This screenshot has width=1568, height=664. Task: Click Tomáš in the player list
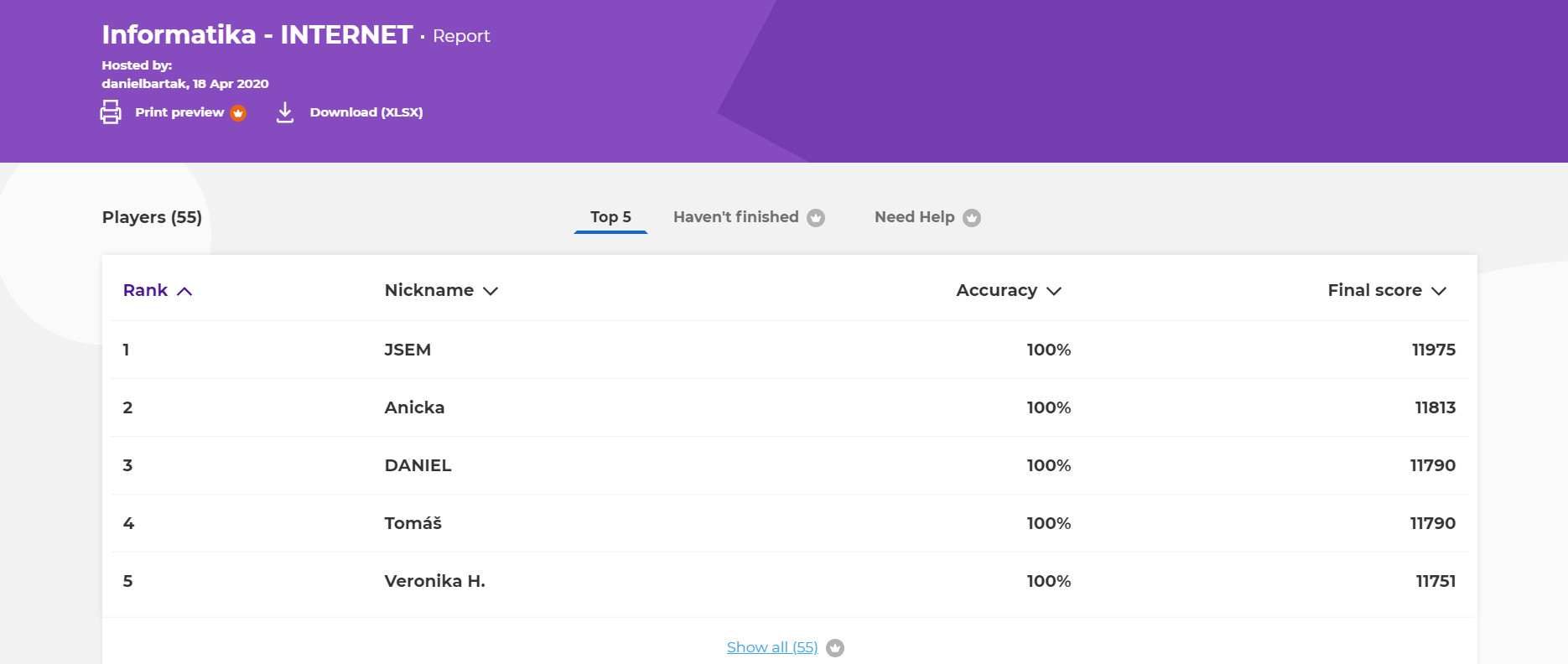pyautogui.click(x=413, y=523)
